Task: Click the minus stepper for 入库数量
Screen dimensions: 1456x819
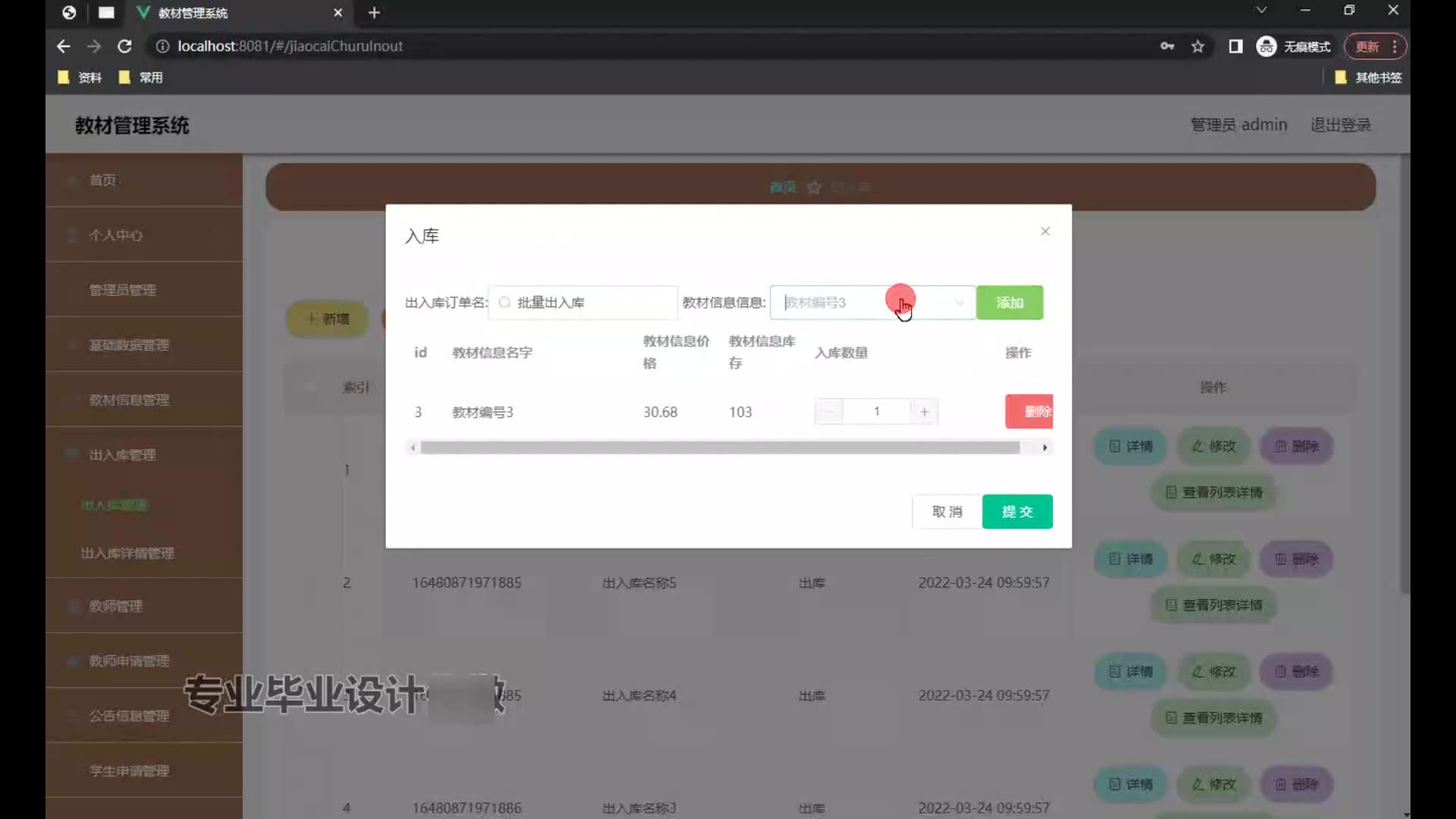Action: pos(829,412)
